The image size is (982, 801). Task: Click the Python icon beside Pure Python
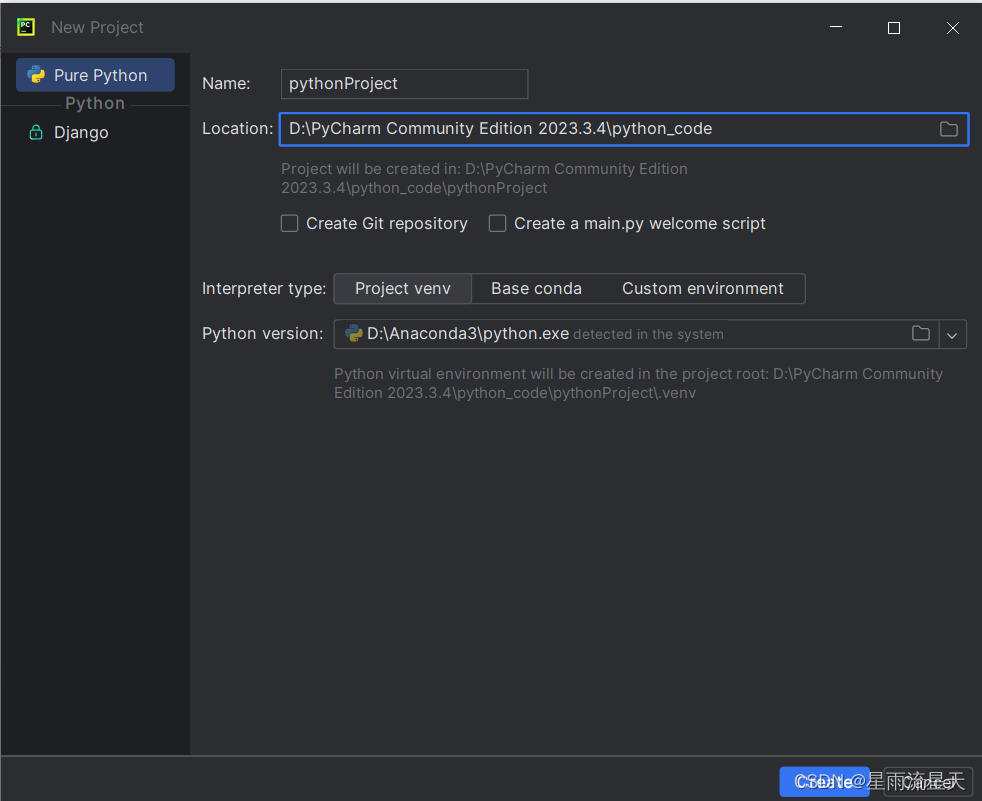pos(36,75)
